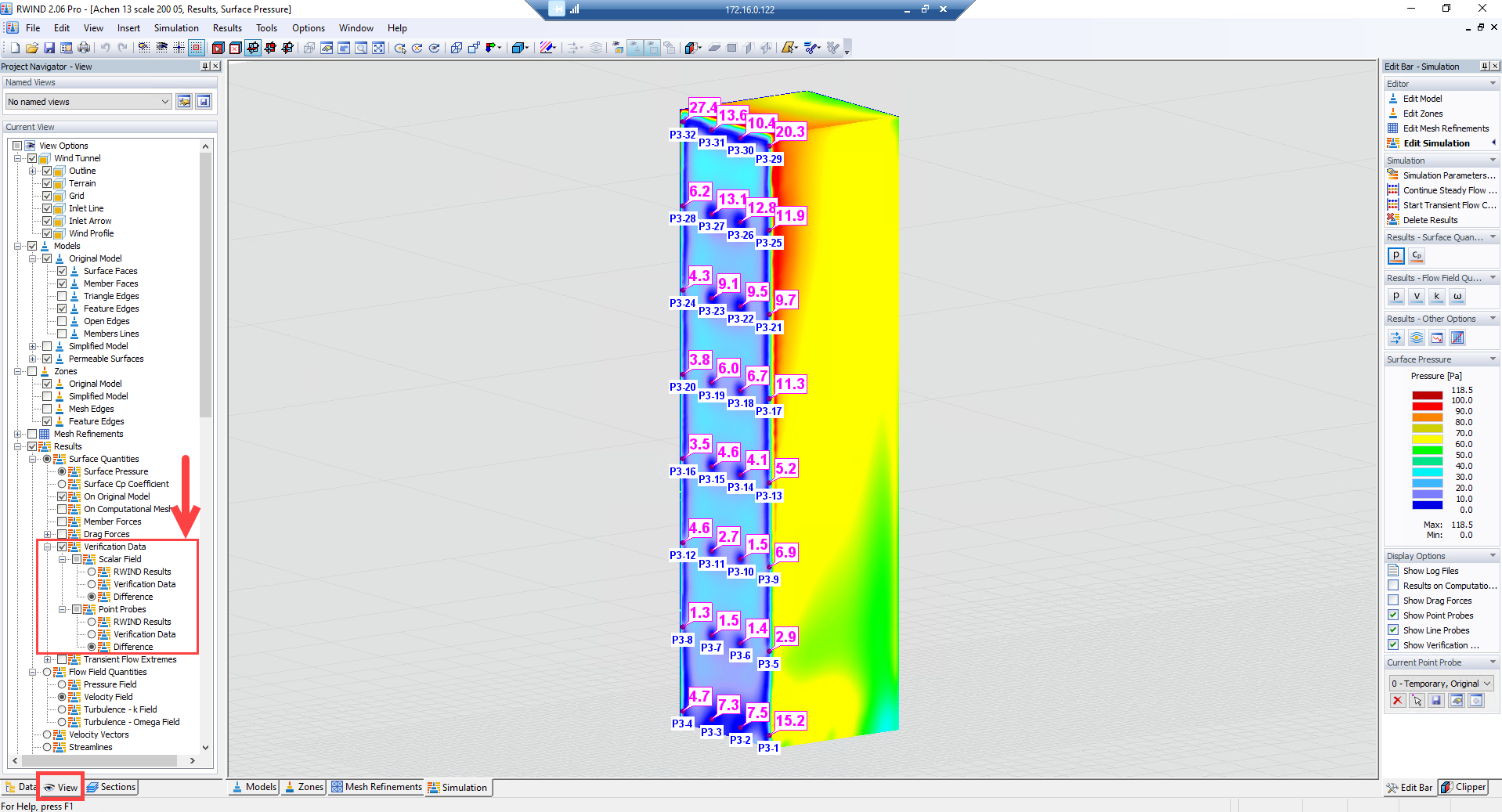
Task: Click Start Transient Flow
Action: tap(1449, 205)
